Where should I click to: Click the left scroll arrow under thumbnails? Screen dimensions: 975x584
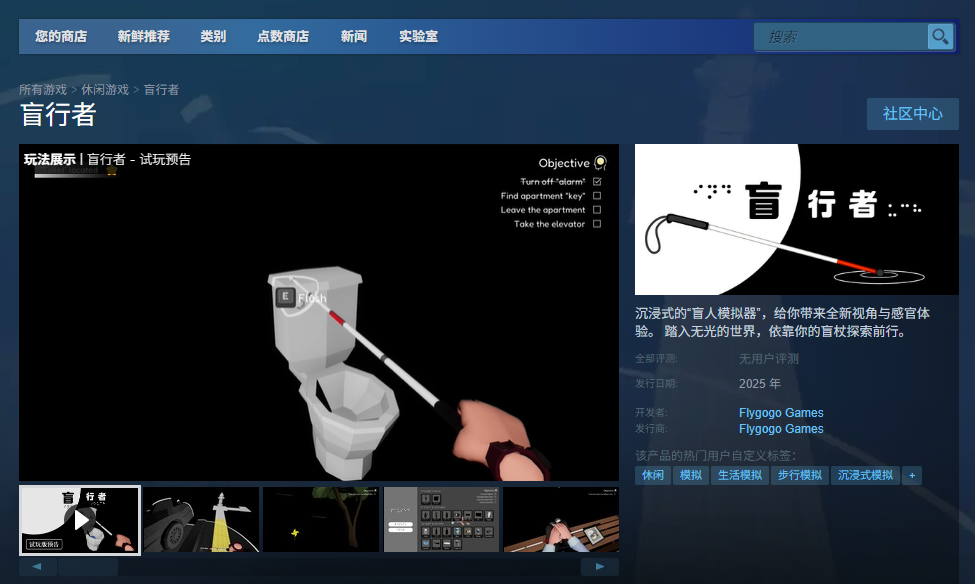pos(38,567)
